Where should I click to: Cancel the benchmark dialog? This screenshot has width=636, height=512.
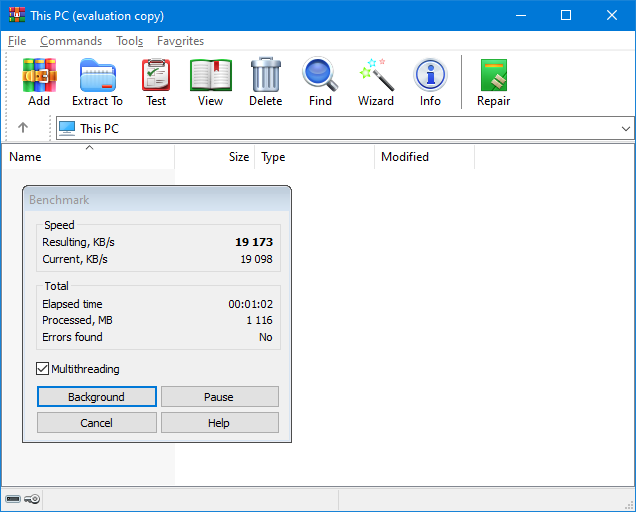(97, 423)
